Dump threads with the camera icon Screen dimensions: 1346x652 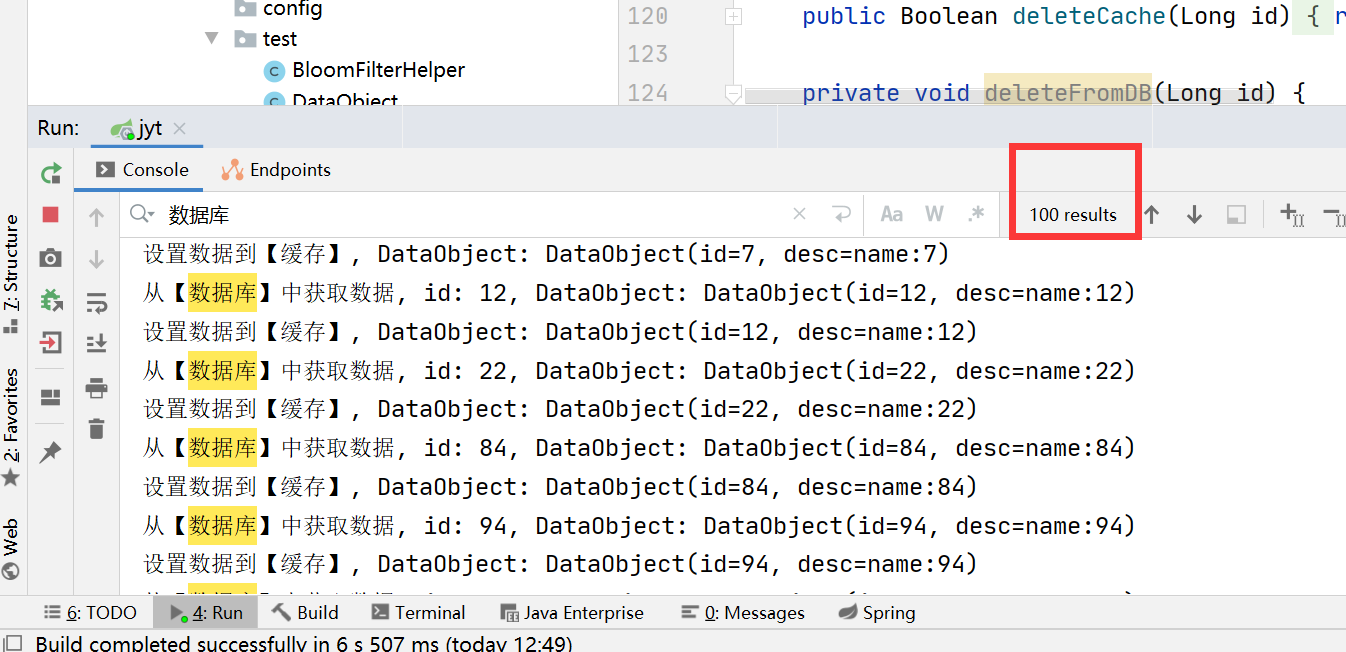tap(50, 258)
